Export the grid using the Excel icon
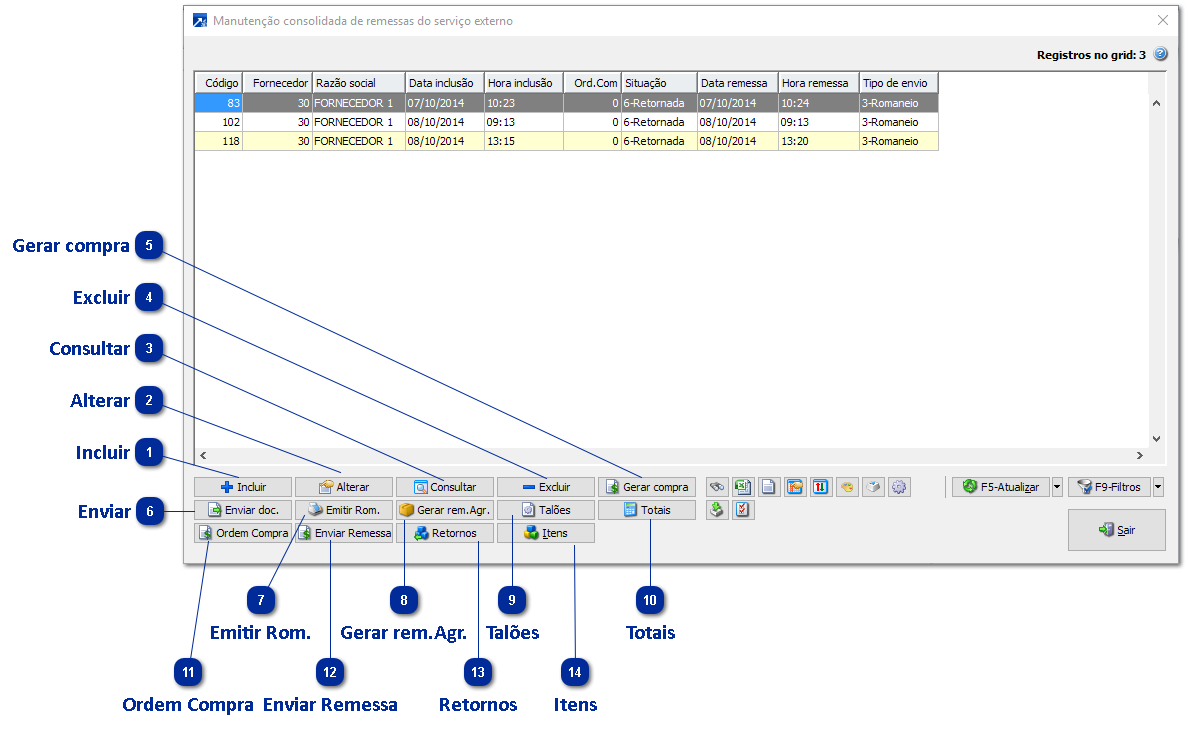The width and height of the screenshot is (1188, 733). (743, 487)
